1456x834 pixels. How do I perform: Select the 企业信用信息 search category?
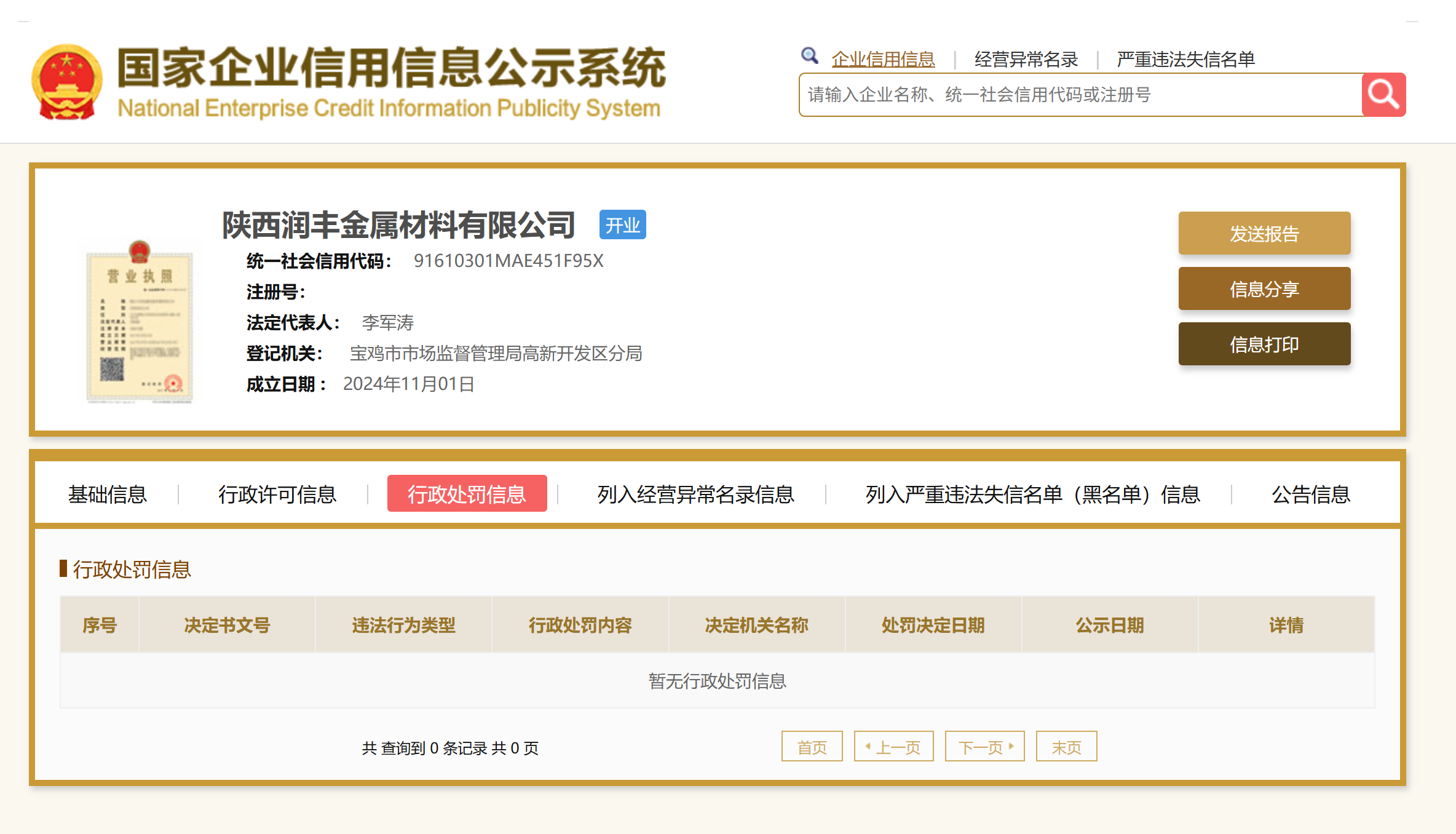883,59
